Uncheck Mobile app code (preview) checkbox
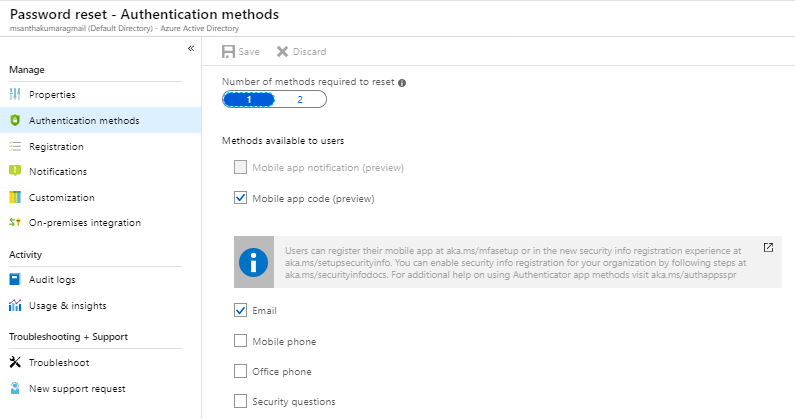Screen dimensions: 795x419 click(x=240, y=198)
